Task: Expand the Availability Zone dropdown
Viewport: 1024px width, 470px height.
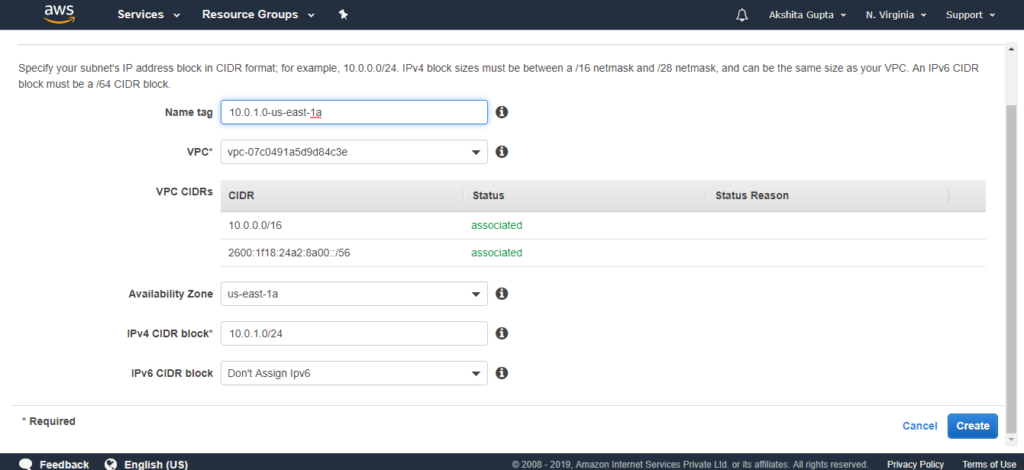Action: [x=354, y=294]
